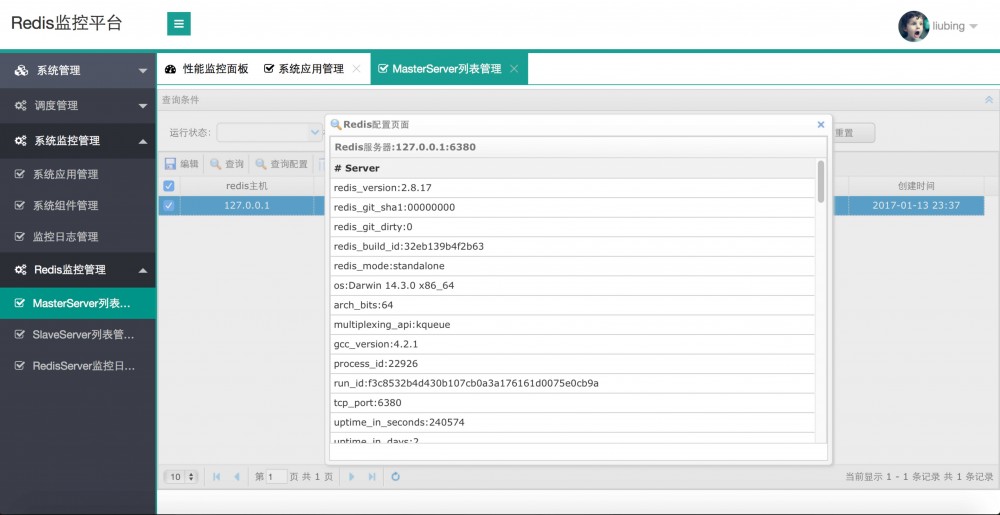Click the page number input field
1000x515 pixels.
click(x=277, y=477)
